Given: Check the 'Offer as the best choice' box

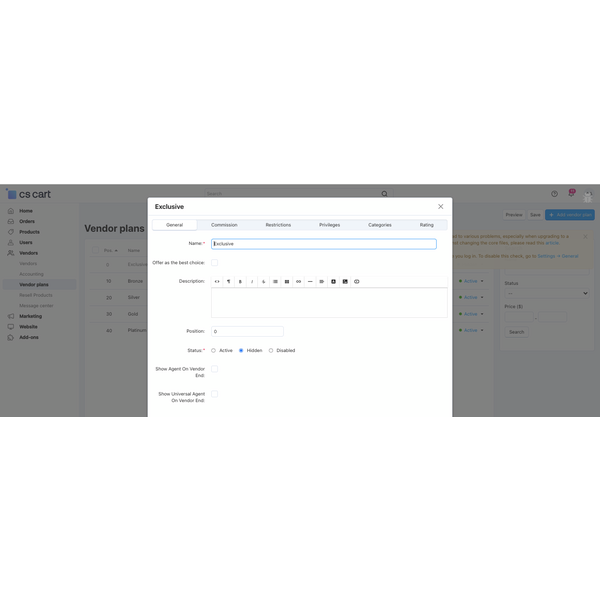Looking at the screenshot, I should point(214,263).
